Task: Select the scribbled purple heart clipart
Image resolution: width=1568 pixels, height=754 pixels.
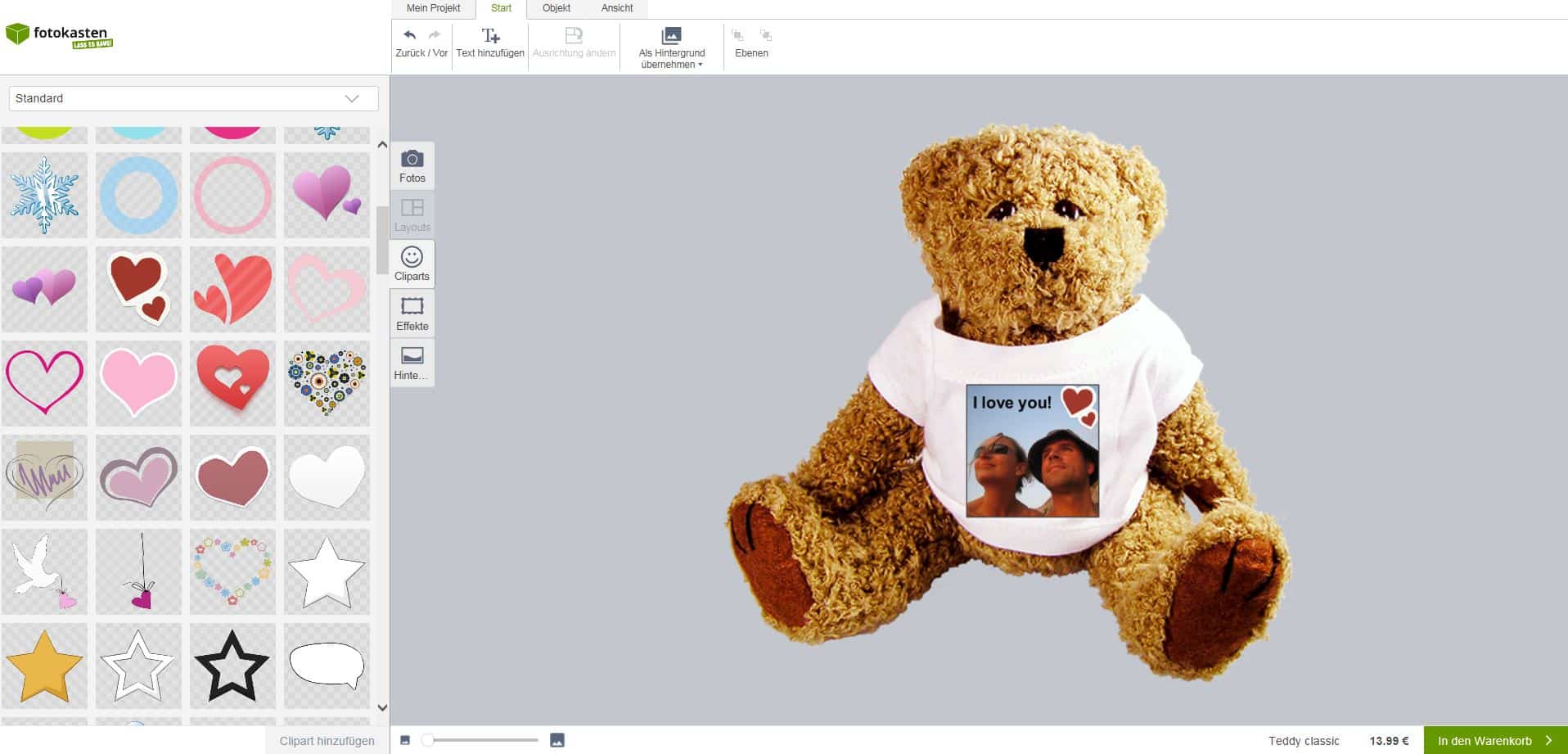Action: coord(44,477)
